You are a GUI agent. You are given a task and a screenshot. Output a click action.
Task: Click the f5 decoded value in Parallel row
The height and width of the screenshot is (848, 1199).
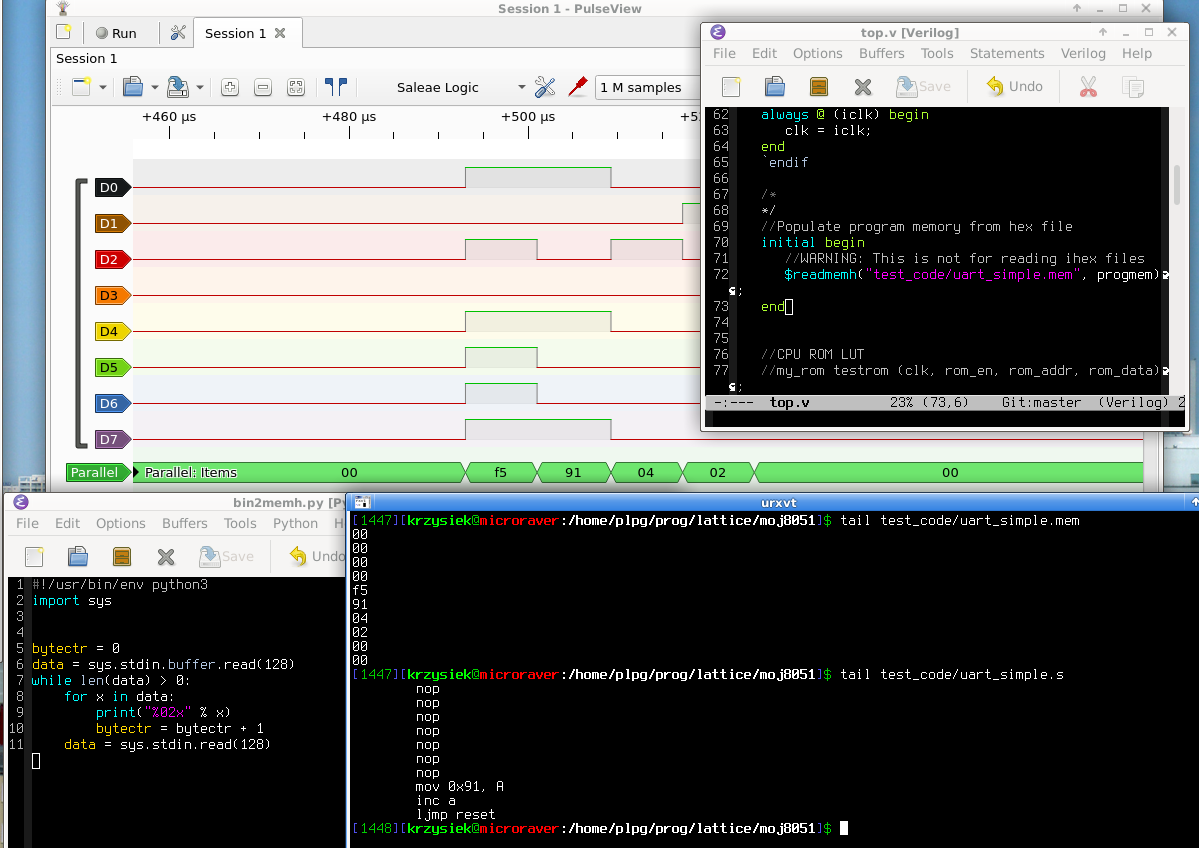click(x=501, y=472)
